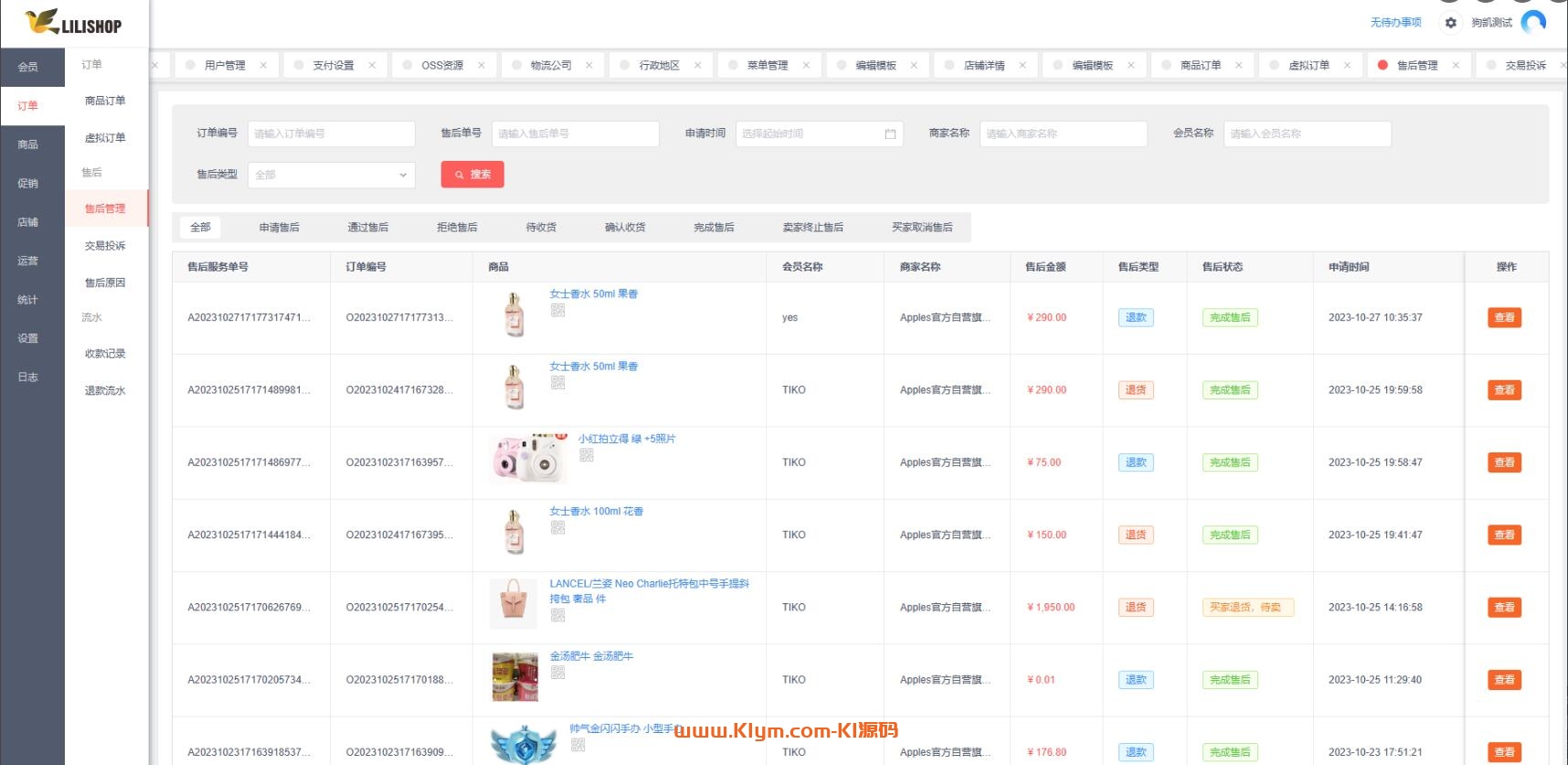Close the 行政地区 tab
This screenshot has width=1568, height=765.
[x=697, y=66]
